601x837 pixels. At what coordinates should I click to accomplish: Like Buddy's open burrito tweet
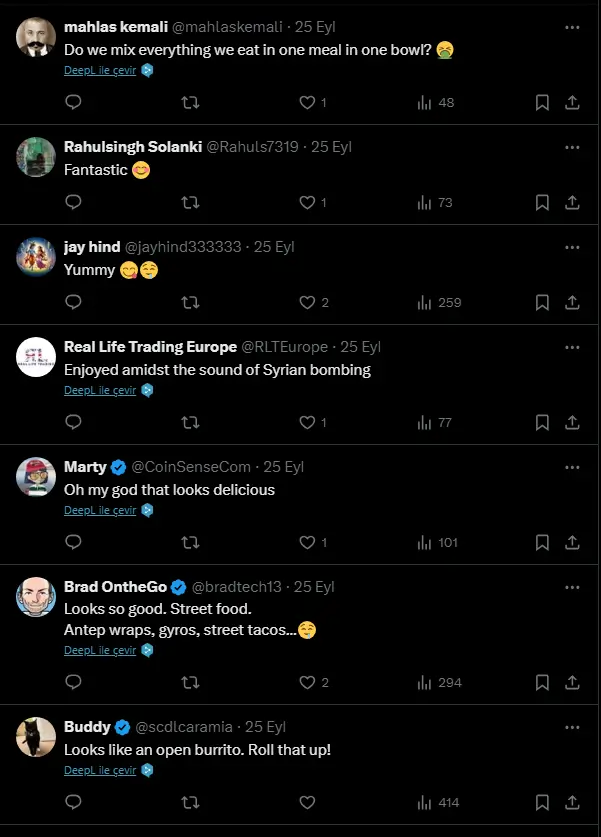pyautogui.click(x=307, y=802)
